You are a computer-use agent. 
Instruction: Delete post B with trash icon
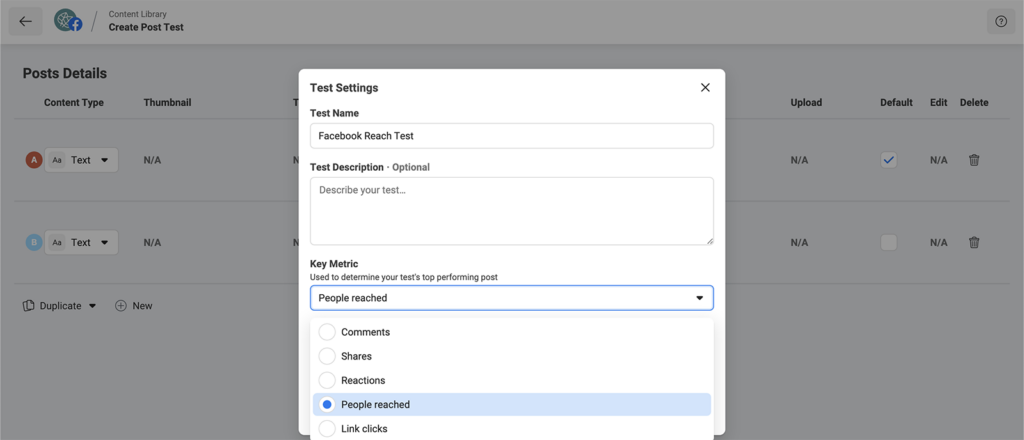(974, 242)
